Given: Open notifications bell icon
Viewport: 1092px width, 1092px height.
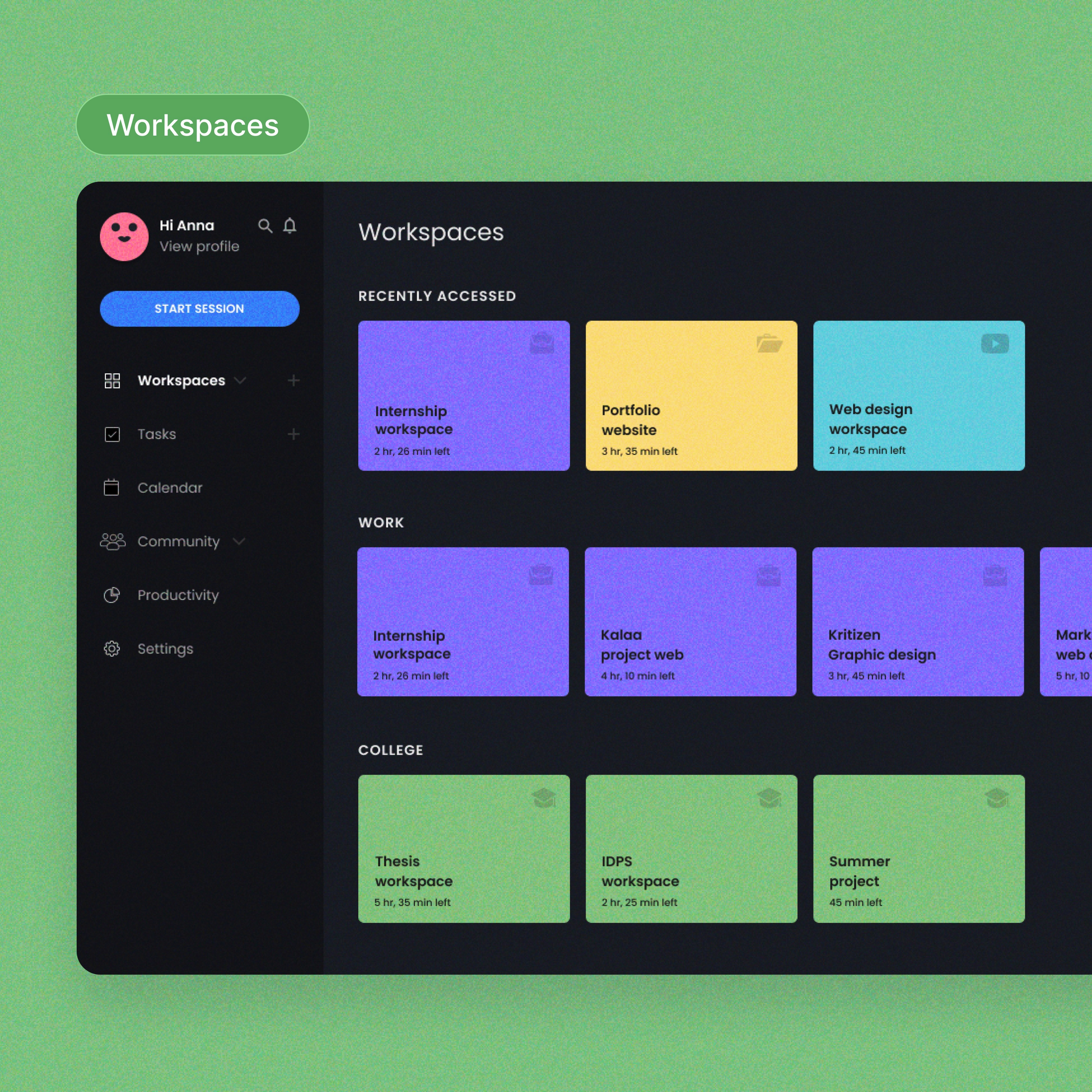Looking at the screenshot, I should pos(290,226).
